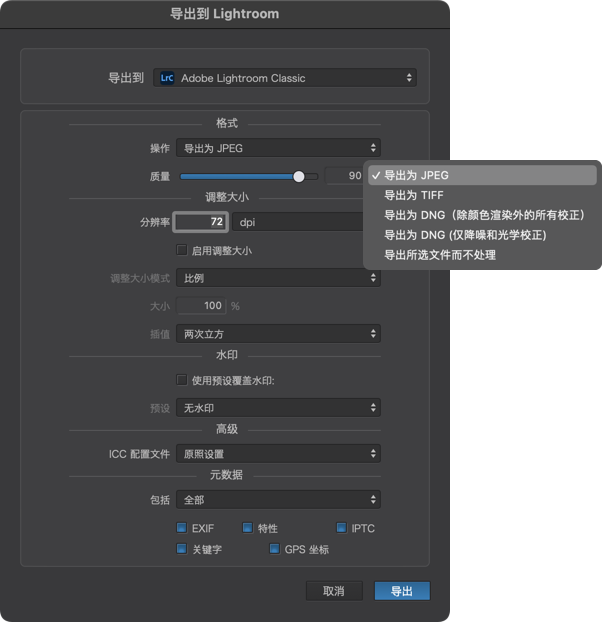Image resolution: width=602 pixels, height=622 pixels.
Task: Choose 导出为 DNG (仅降噪和光学校正)
Action: tap(482, 235)
